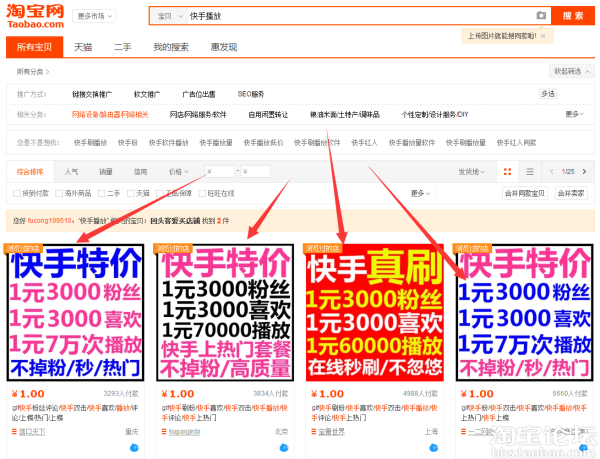Select 个性定制/设计服务/DIY category
Image resolution: width=600 pixels, height=459 pixels.
(x=435, y=114)
